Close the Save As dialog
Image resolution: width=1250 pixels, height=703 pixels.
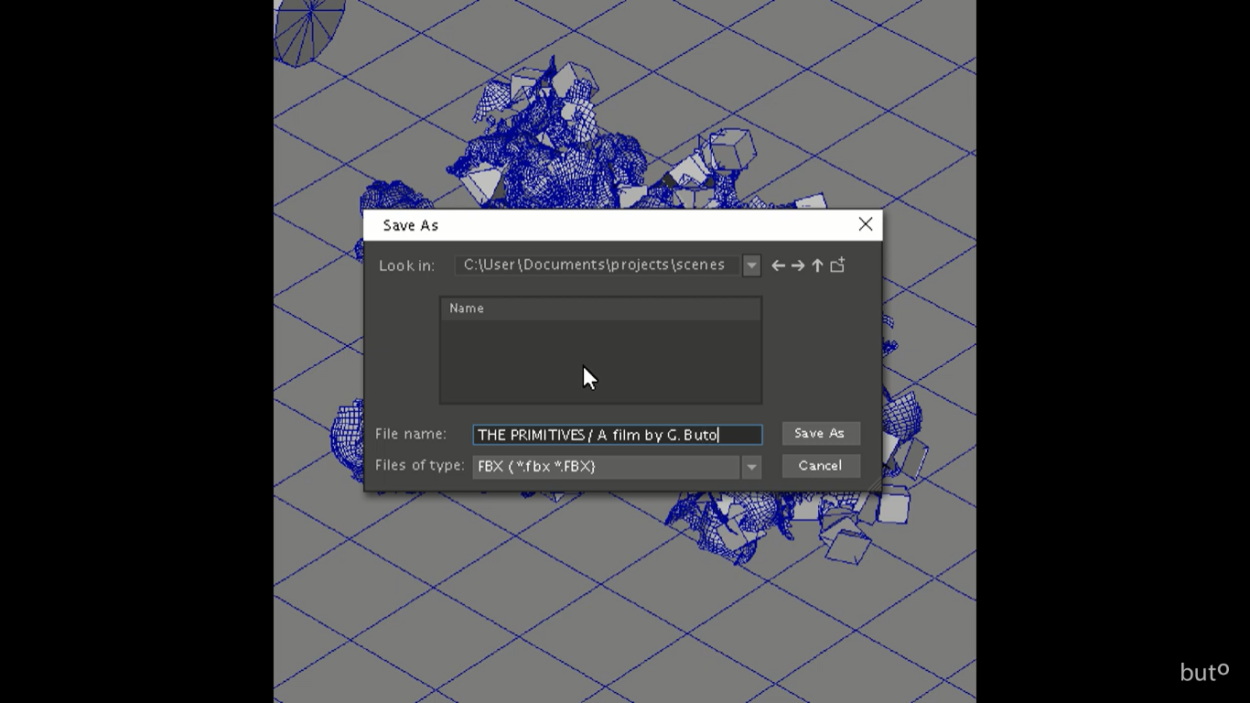click(x=865, y=225)
